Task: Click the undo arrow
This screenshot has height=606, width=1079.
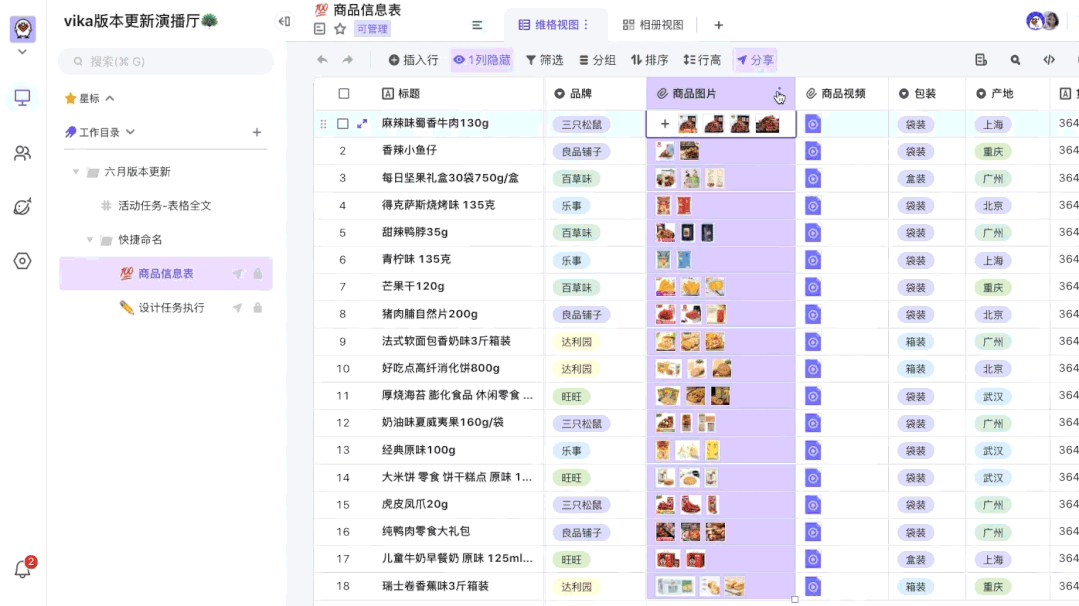Action: [x=322, y=60]
